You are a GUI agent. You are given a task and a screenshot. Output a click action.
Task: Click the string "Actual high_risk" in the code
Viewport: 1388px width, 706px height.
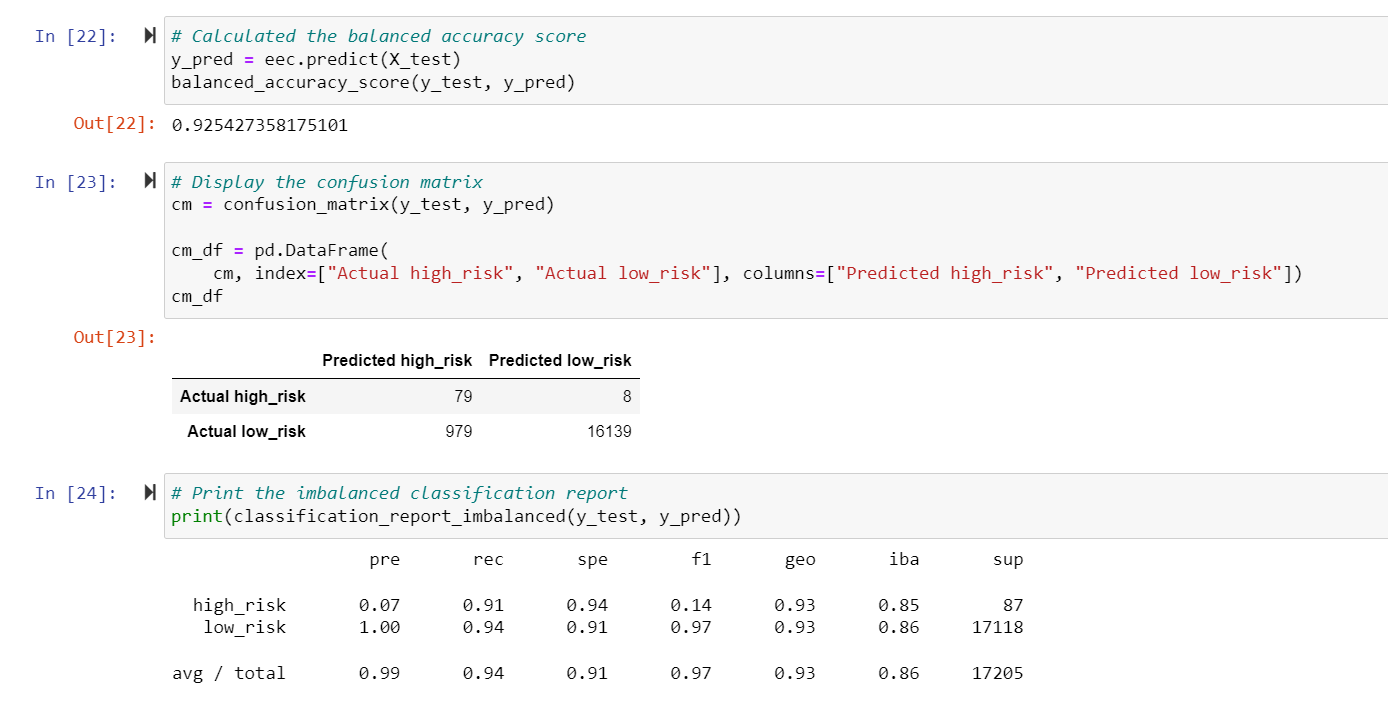click(x=421, y=274)
